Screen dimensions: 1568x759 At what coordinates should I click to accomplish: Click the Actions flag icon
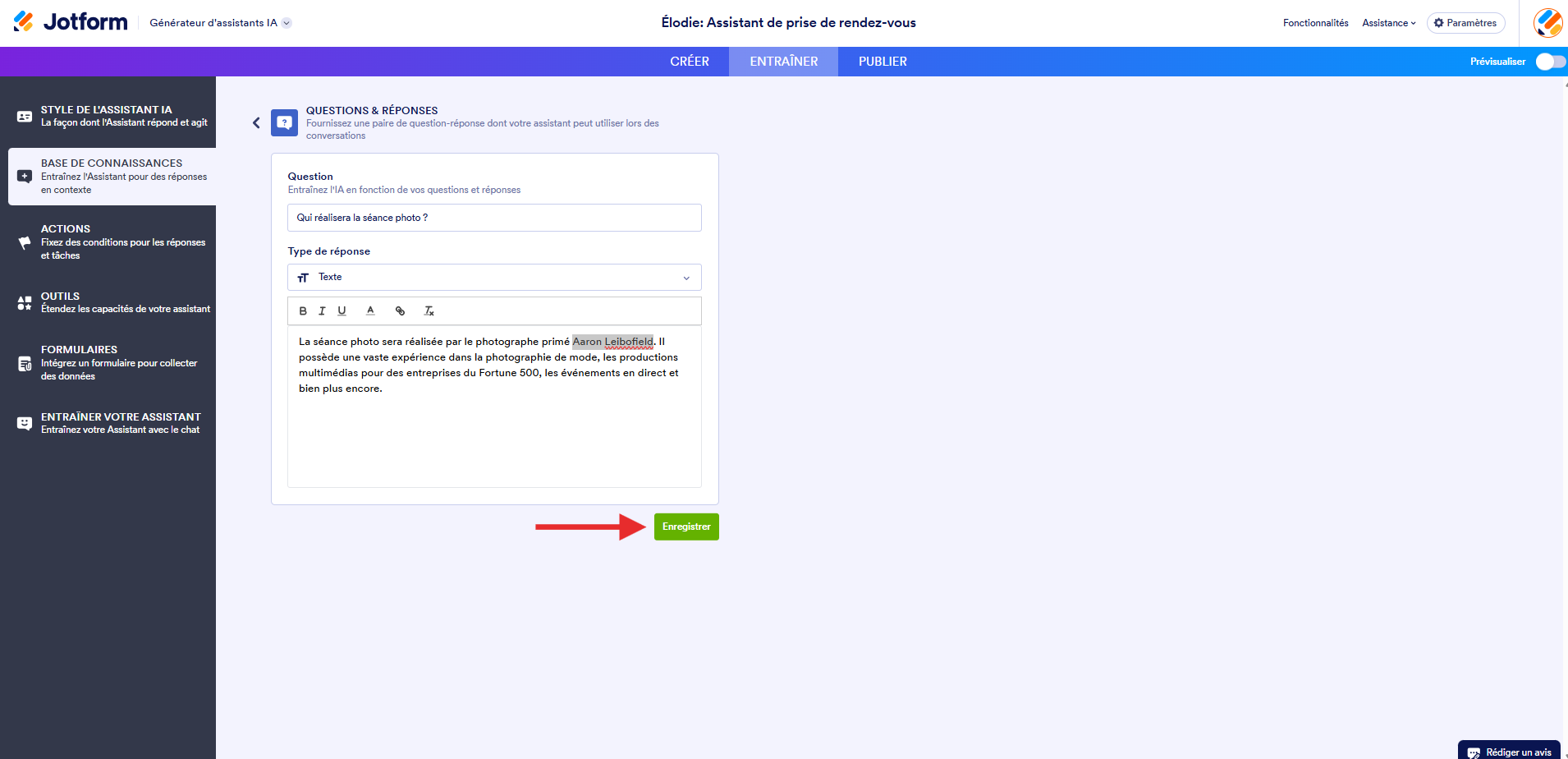[25, 242]
